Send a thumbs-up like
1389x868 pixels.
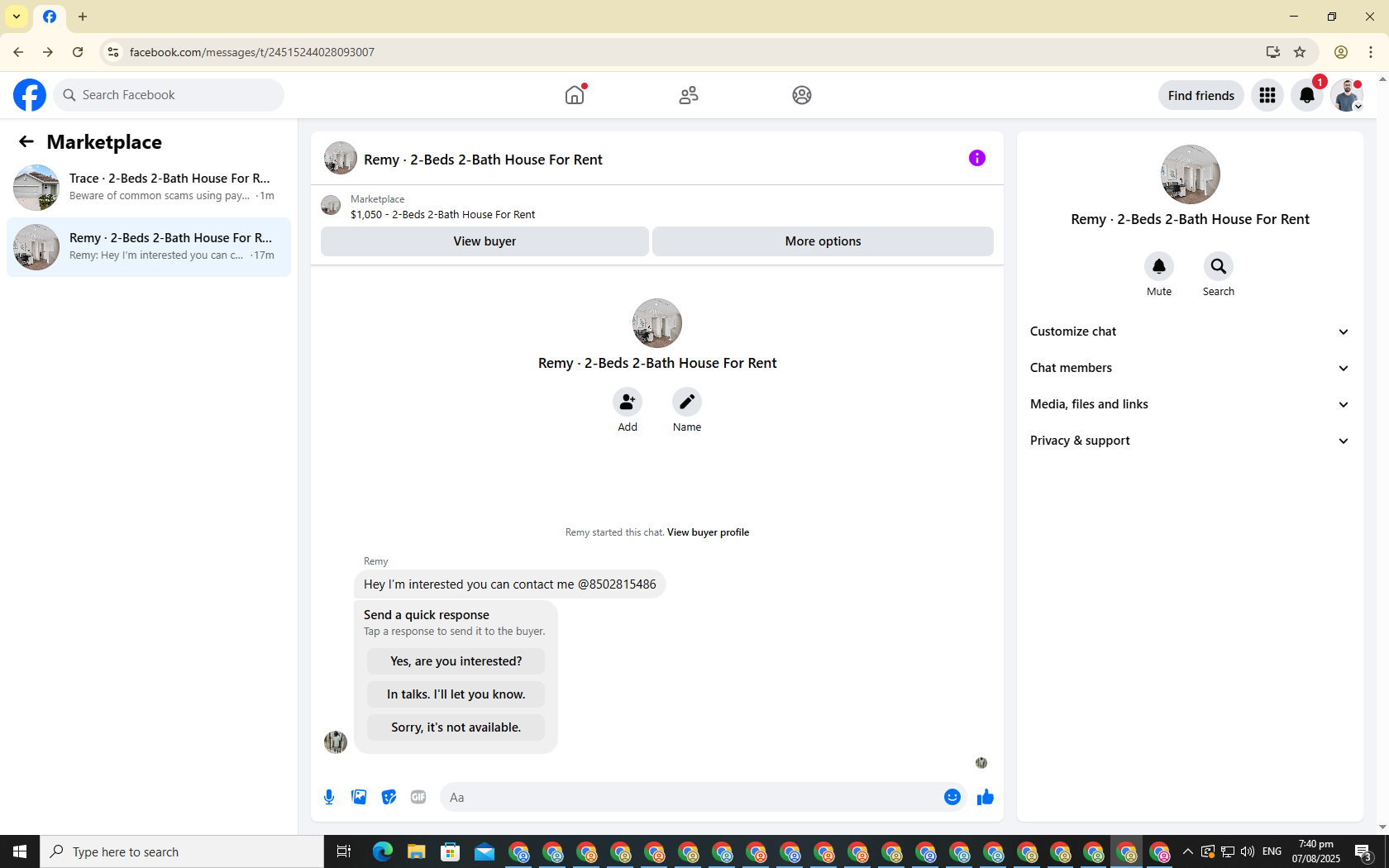(986, 797)
